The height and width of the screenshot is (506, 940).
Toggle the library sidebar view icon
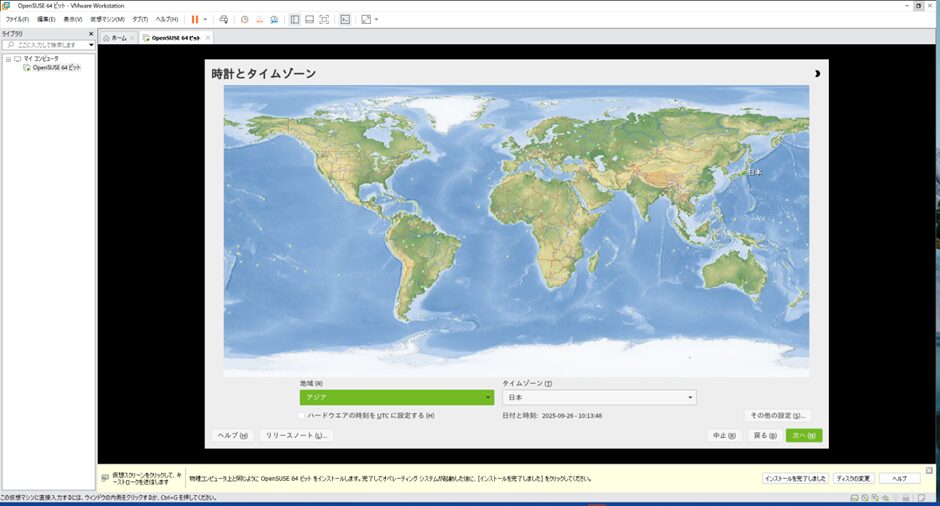pos(295,19)
